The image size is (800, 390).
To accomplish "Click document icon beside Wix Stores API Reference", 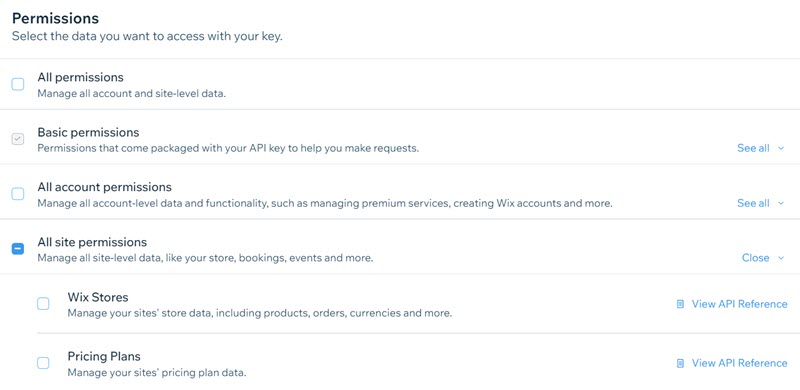I will tap(680, 304).
